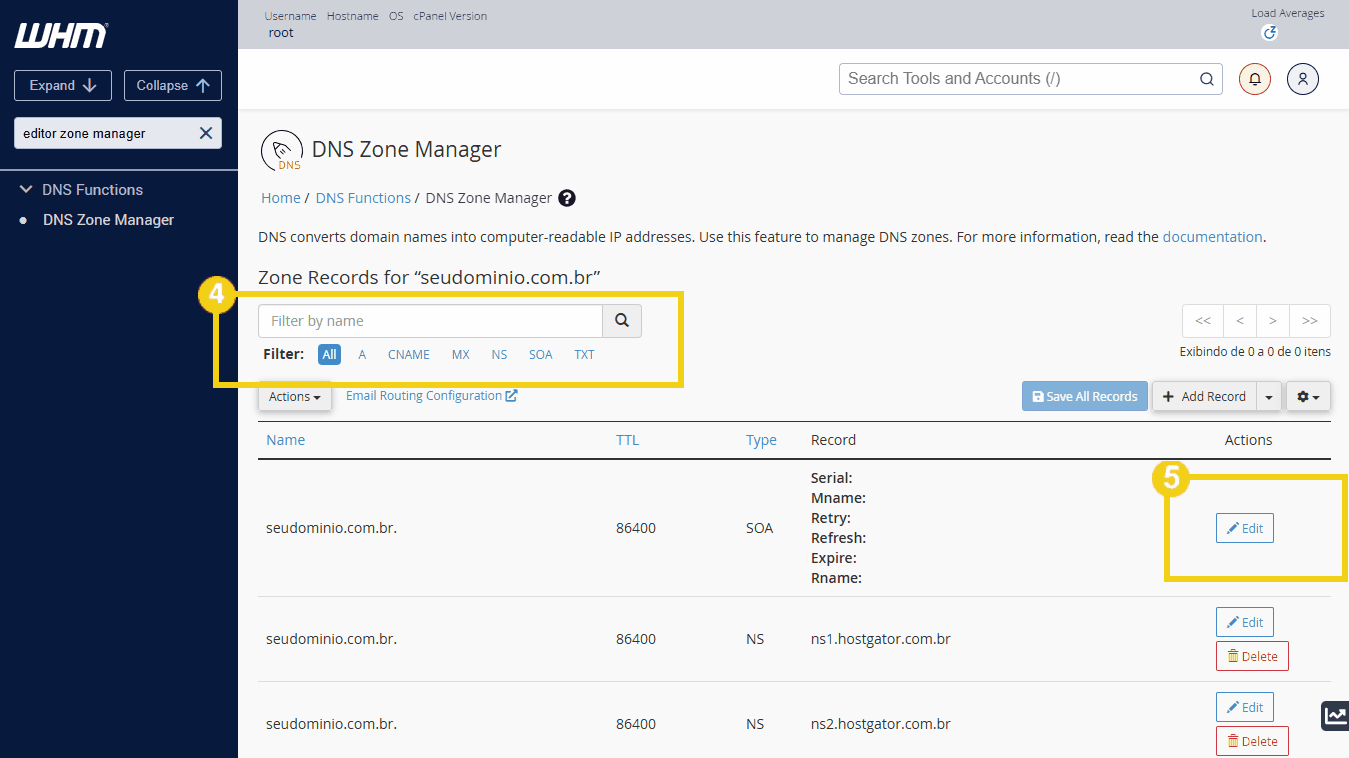Select DNS Zone Manager in sidebar
Image resolution: width=1349 pixels, height=758 pixels.
[x=108, y=220]
